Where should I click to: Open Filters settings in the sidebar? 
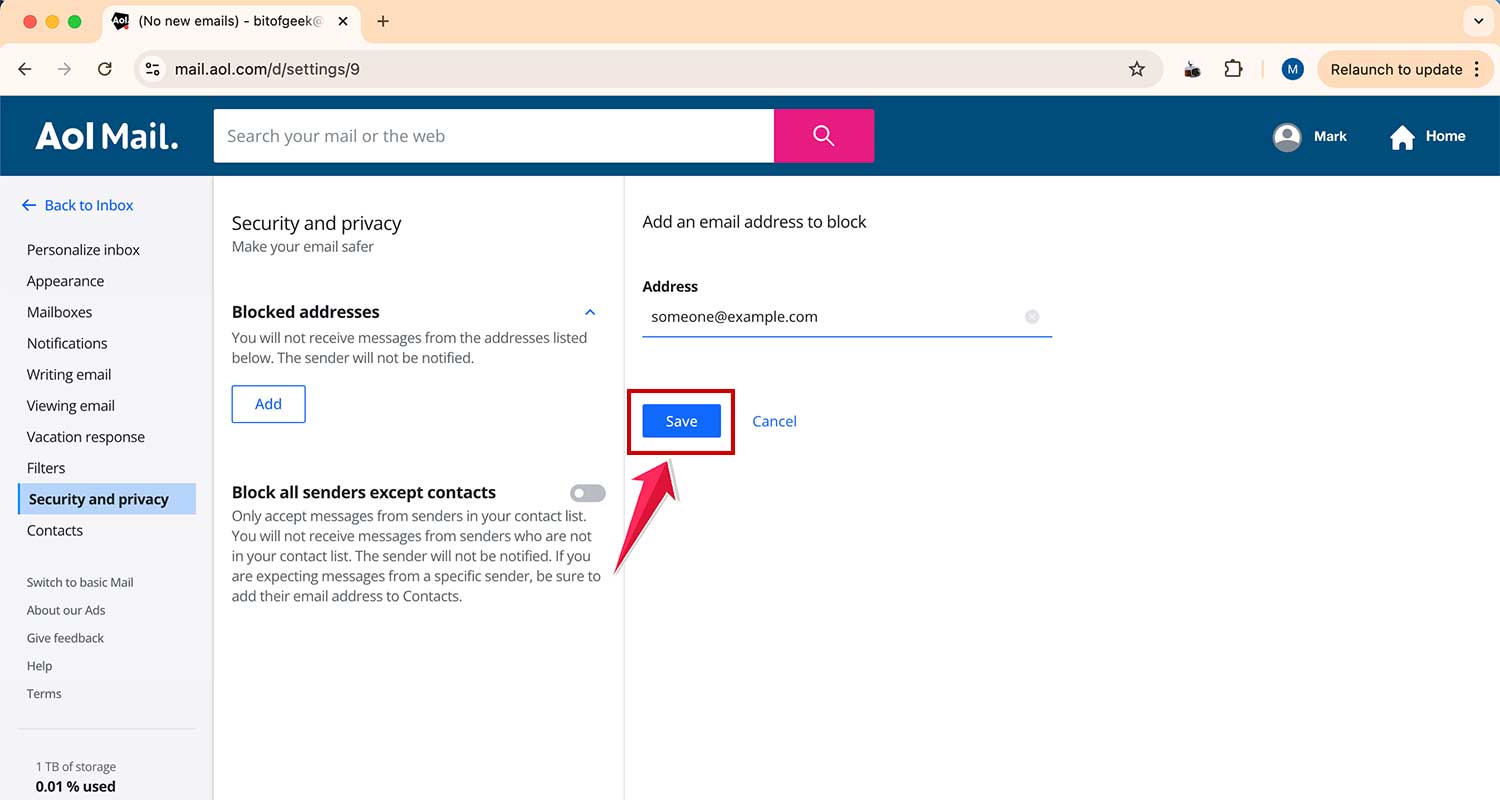(46, 467)
